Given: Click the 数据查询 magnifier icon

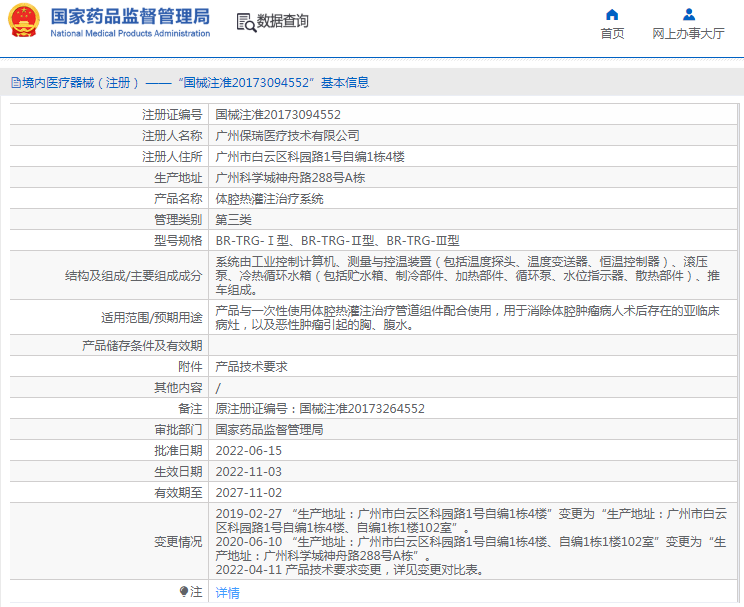Looking at the screenshot, I should (x=245, y=21).
